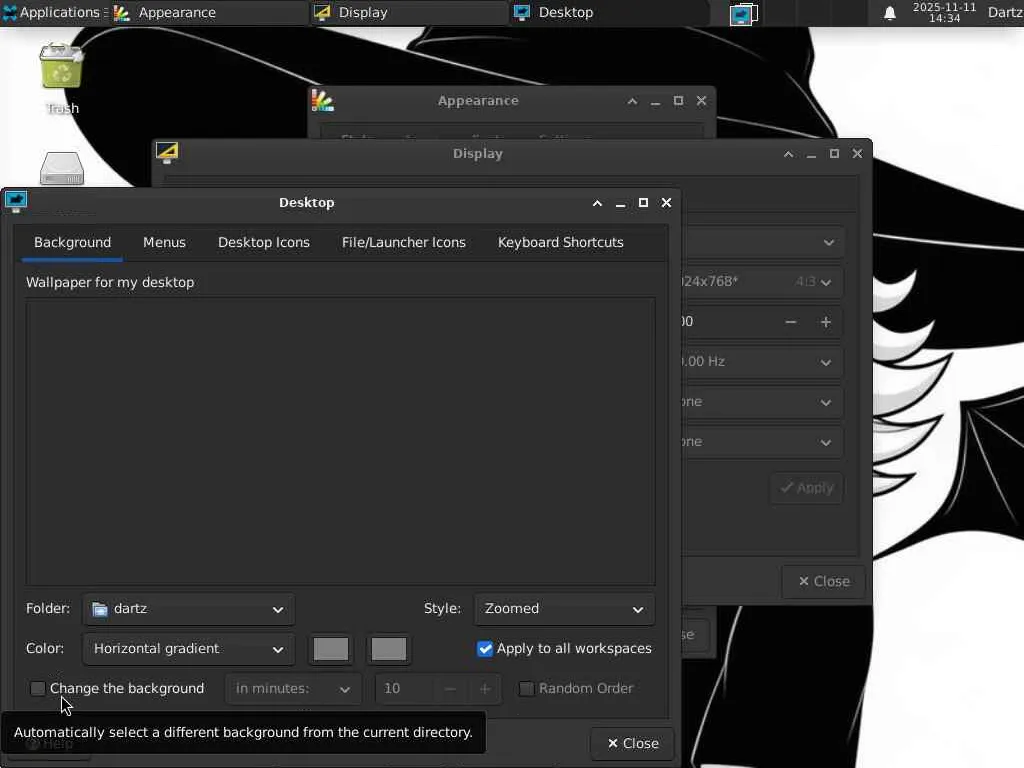Minimize the Appearance window
Screen dimensions: 1024x768
tap(655, 101)
